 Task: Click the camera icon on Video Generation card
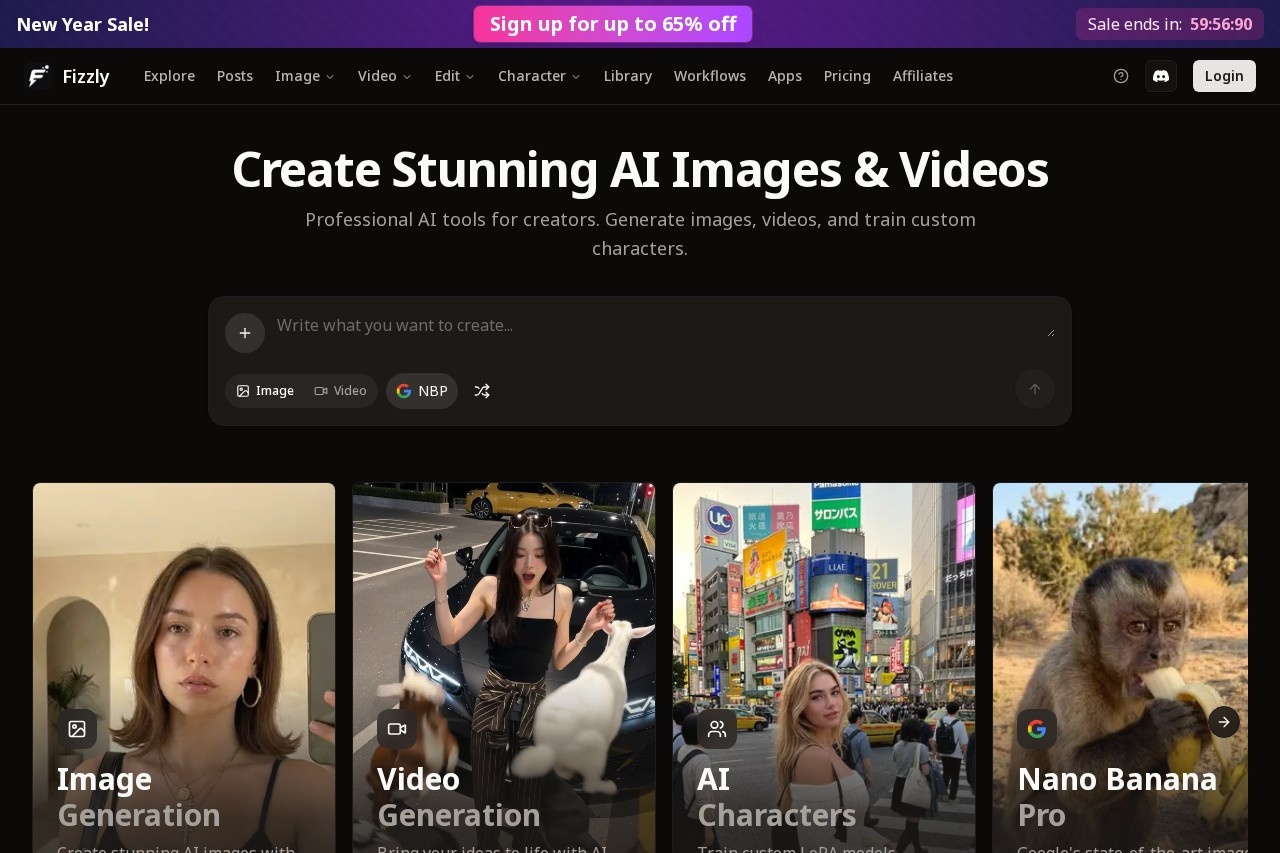(x=397, y=729)
